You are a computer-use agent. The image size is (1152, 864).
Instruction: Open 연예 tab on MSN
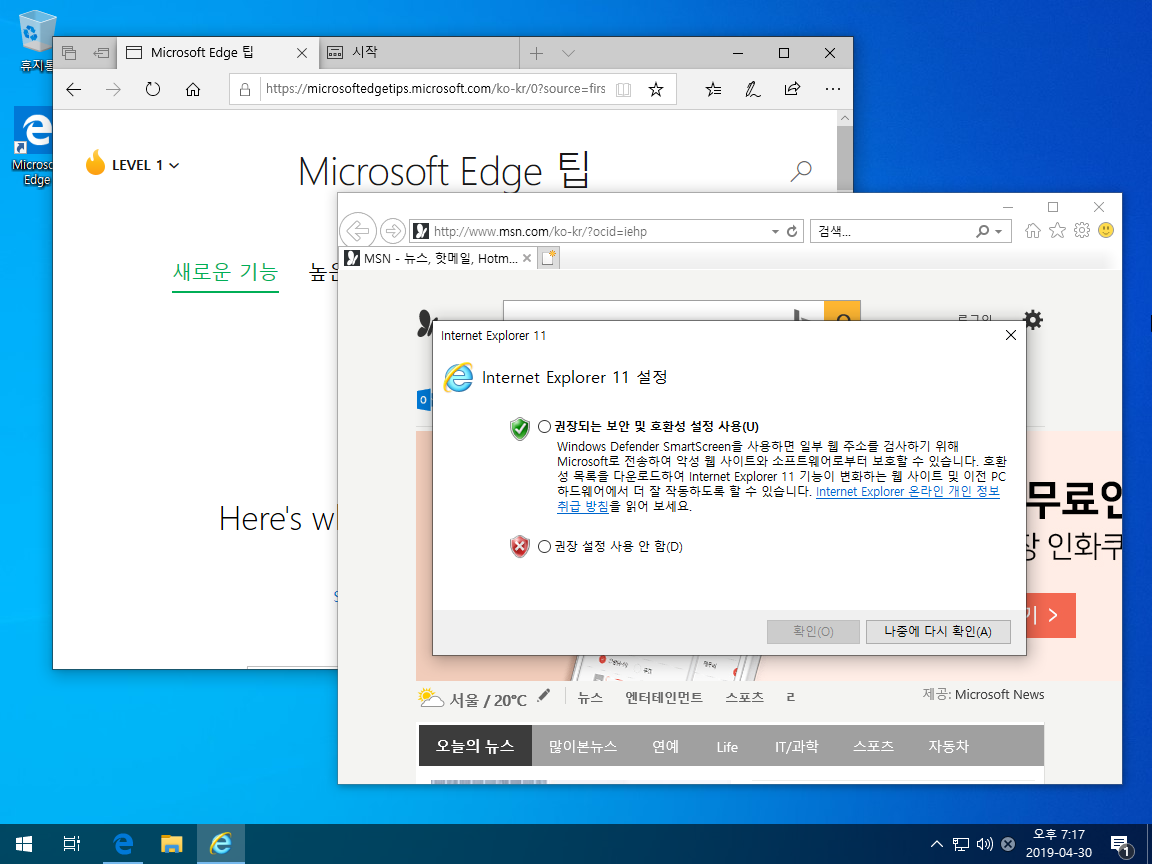[x=666, y=746]
